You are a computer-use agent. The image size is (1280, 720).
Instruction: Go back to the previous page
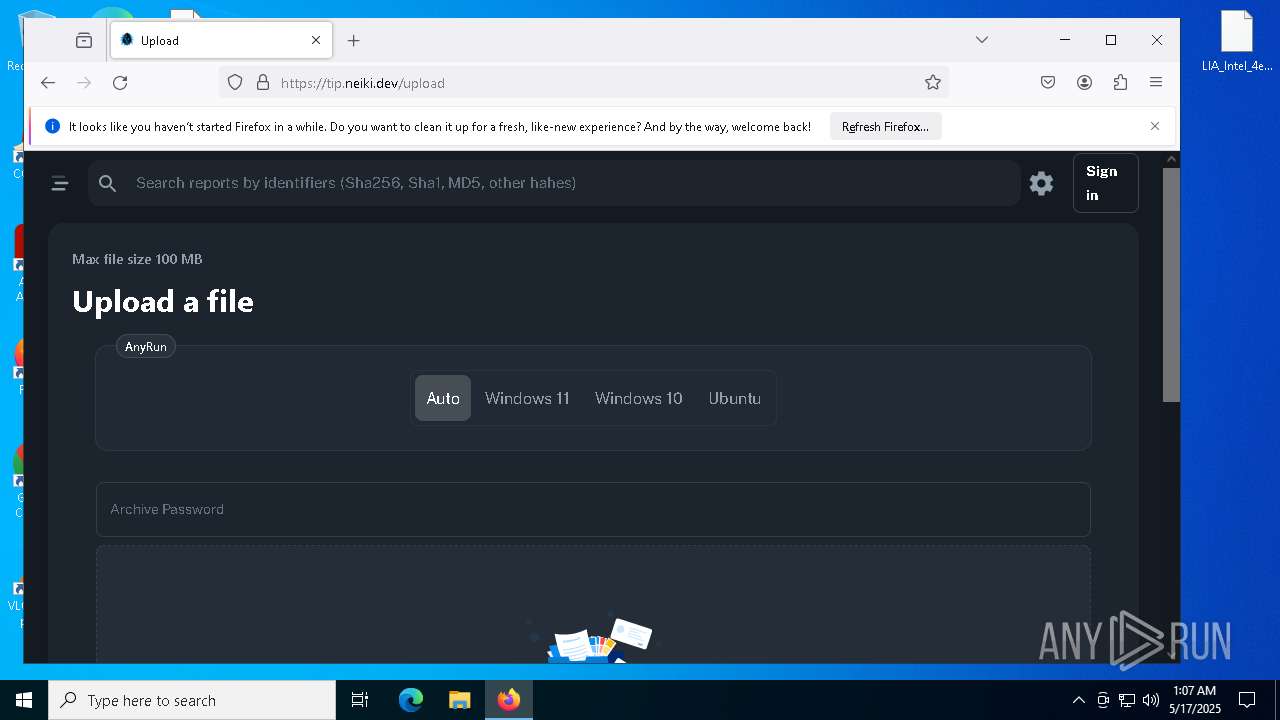[48, 83]
